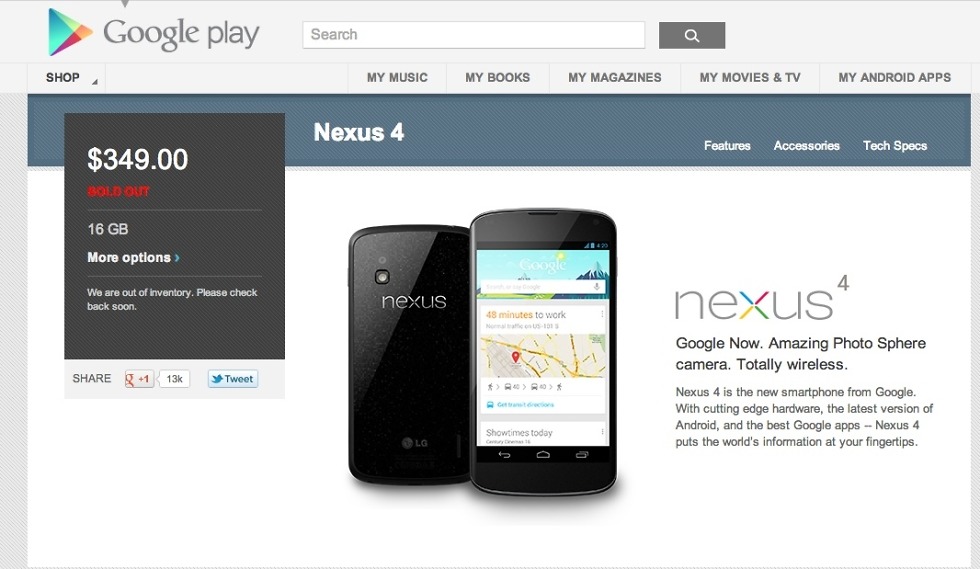Image resolution: width=980 pixels, height=569 pixels.
Task: Open the Accessories link
Action: pyautogui.click(x=806, y=146)
